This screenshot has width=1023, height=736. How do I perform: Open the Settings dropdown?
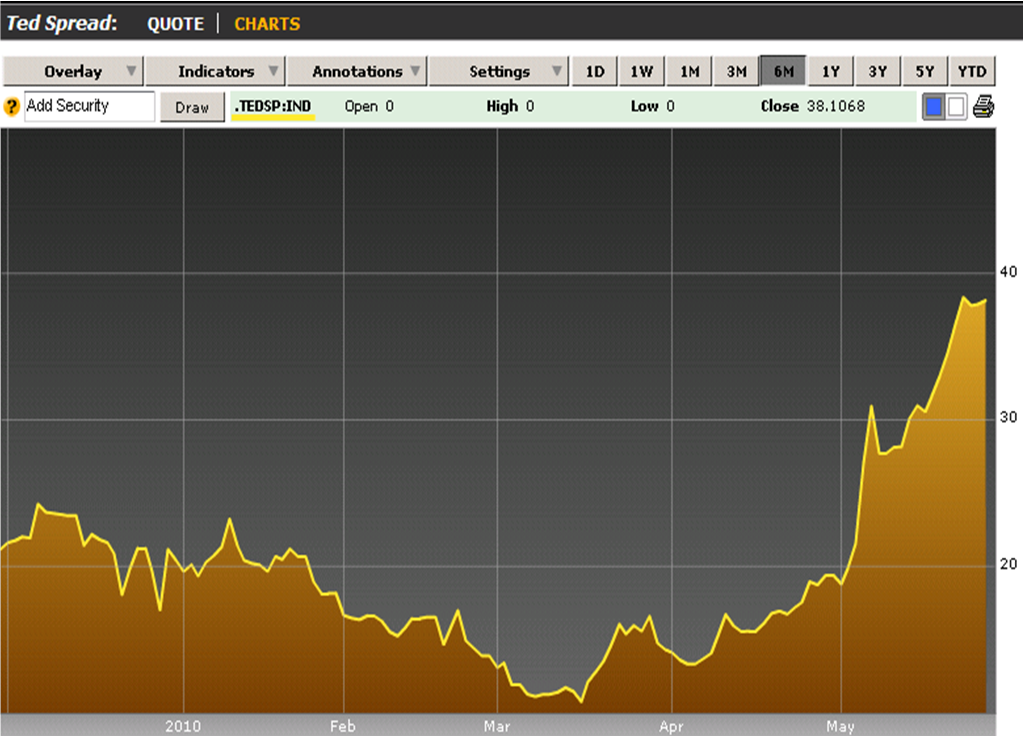point(499,71)
